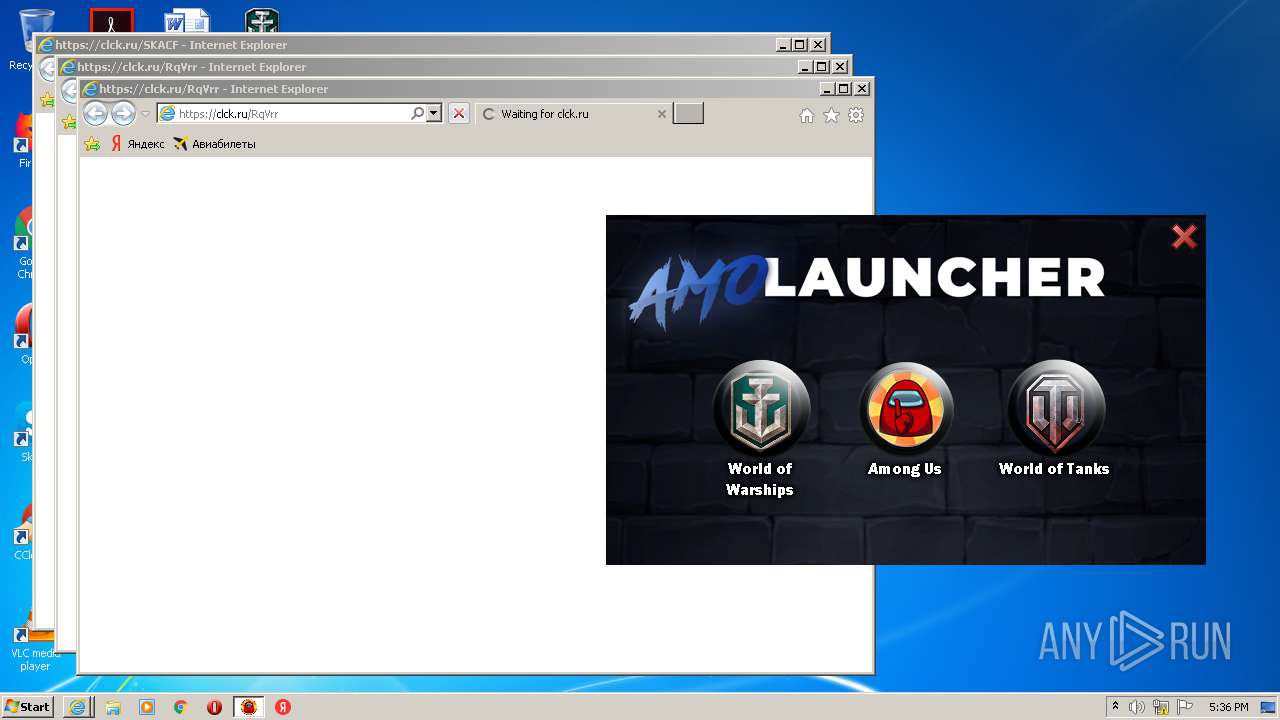Go forward in the front Internet Explorer window
This screenshot has width=1280, height=720.
[x=123, y=113]
